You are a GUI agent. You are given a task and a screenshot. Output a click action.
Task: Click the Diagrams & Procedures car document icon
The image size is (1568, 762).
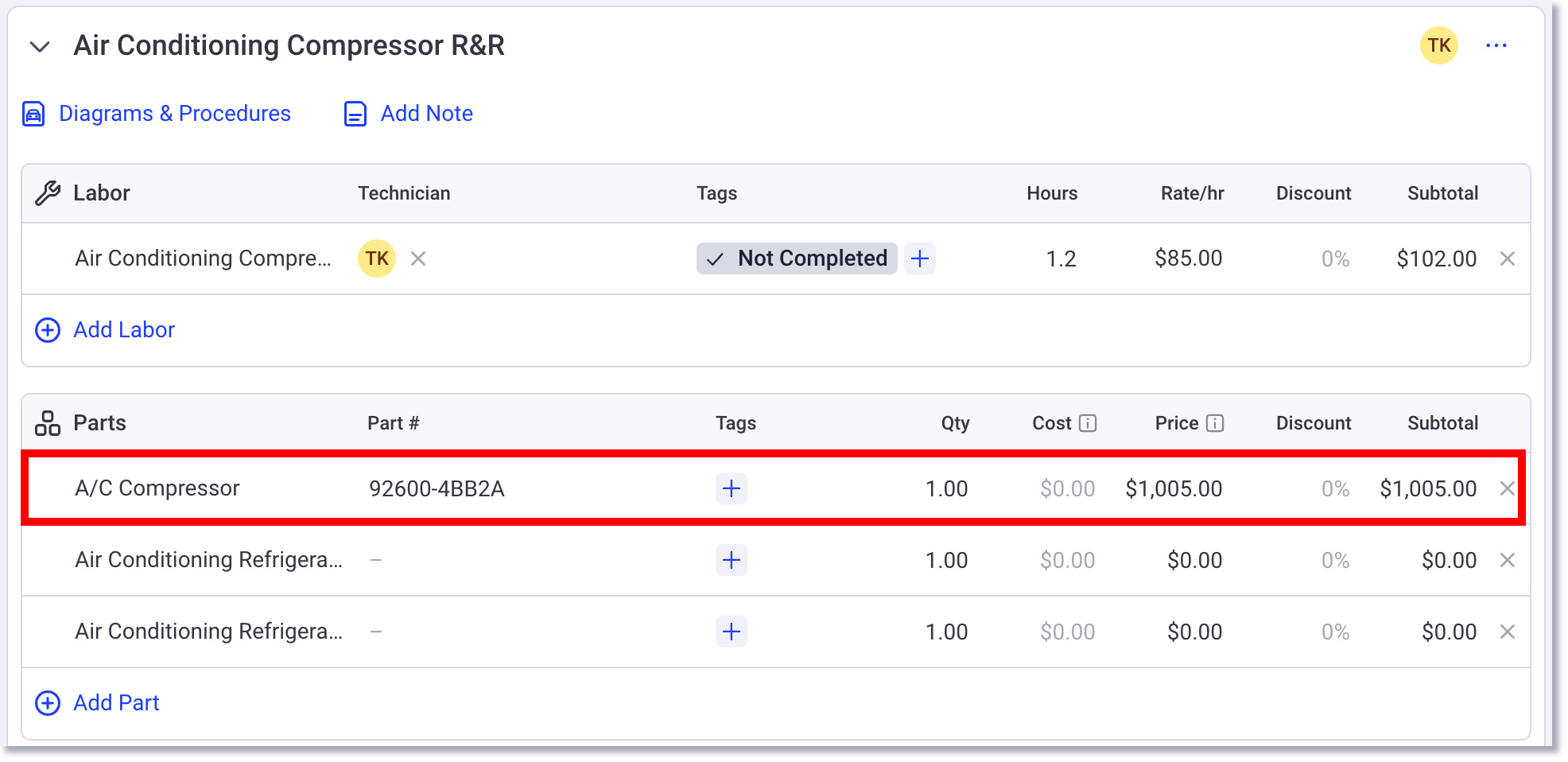point(33,114)
